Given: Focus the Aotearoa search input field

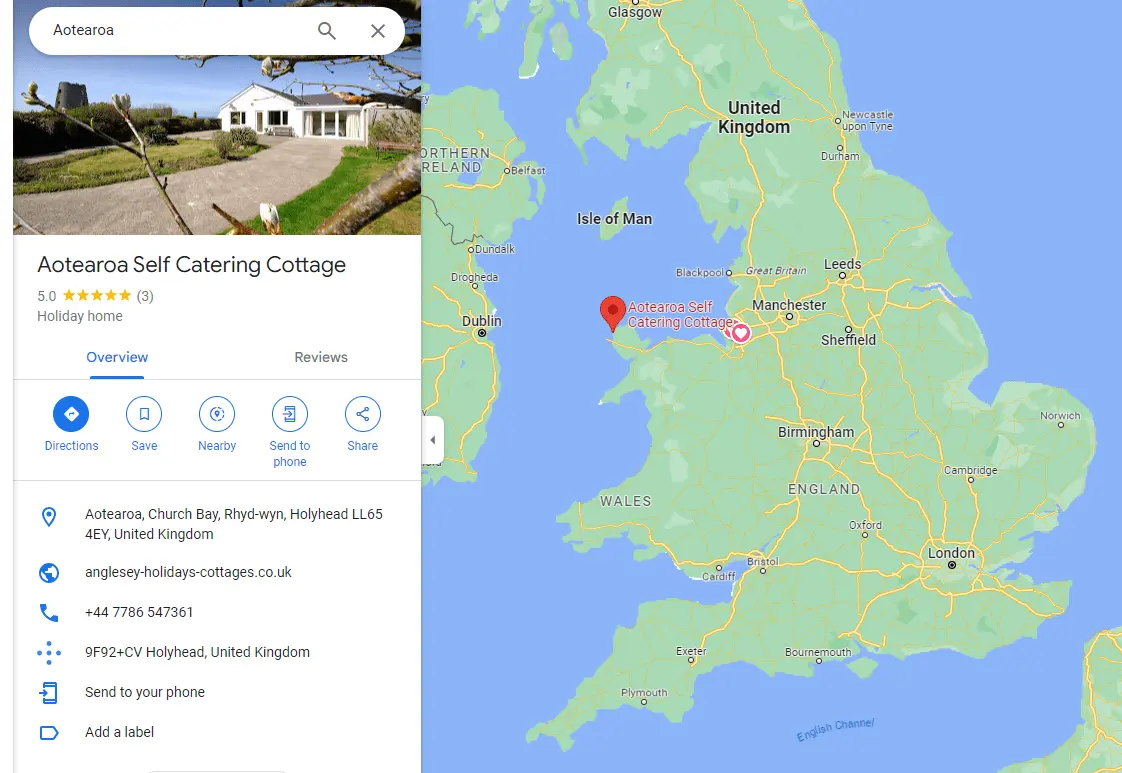Looking at the screenshot, I should pos(179,31).
